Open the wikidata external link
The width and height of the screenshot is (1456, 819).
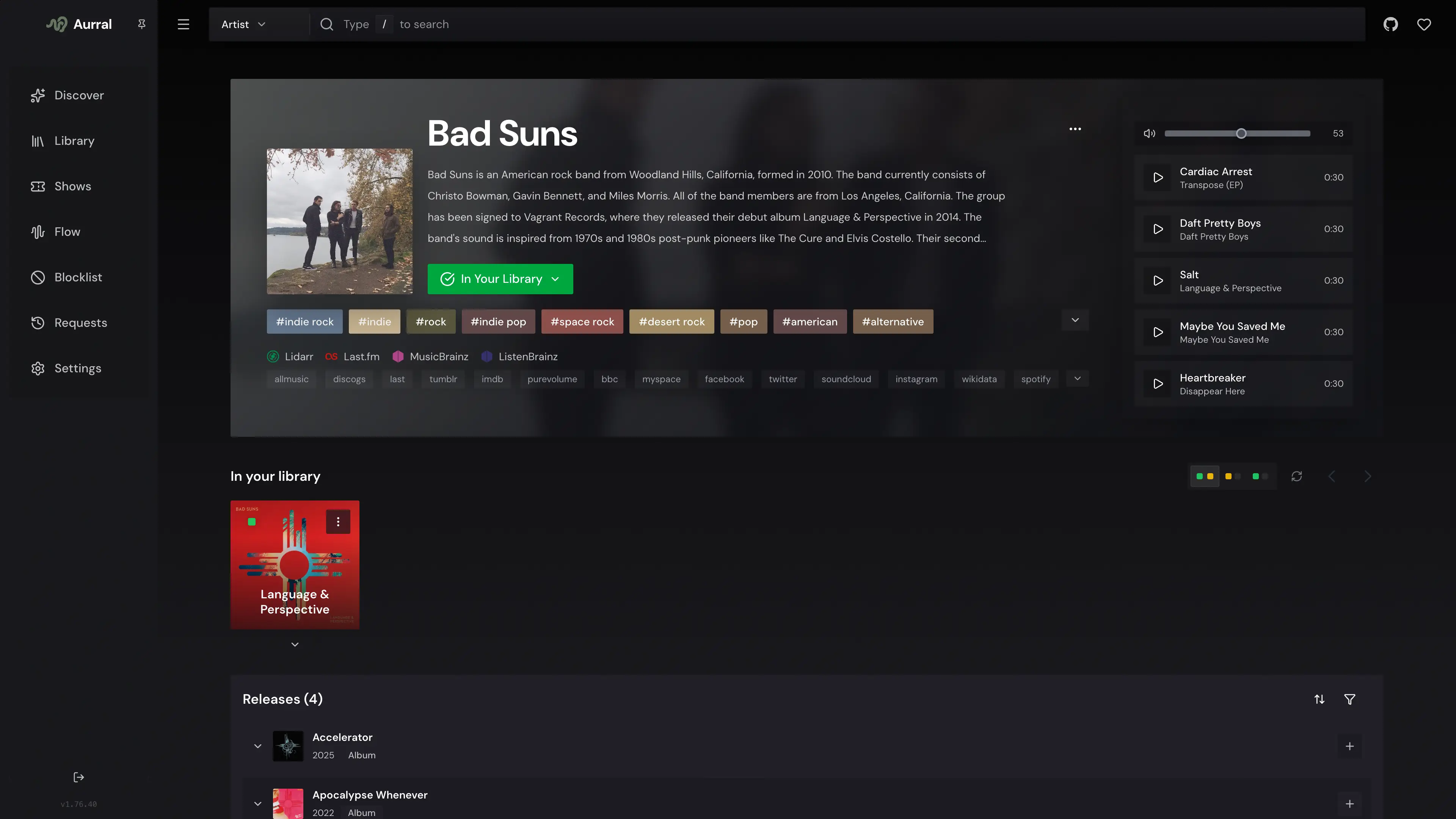tap(979, 379)
